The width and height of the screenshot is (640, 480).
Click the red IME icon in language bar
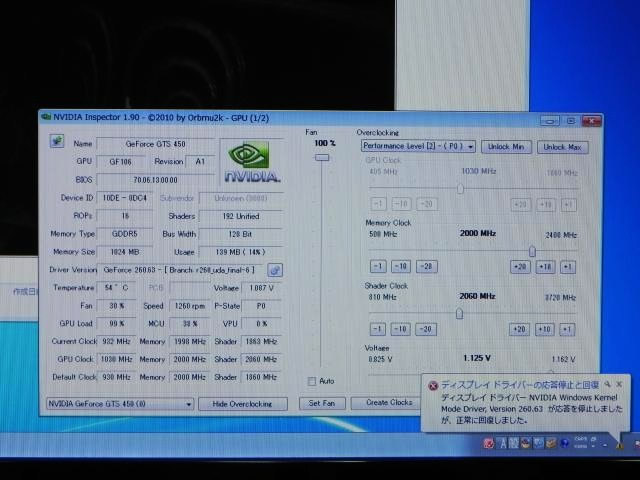(x=488, y=443)
